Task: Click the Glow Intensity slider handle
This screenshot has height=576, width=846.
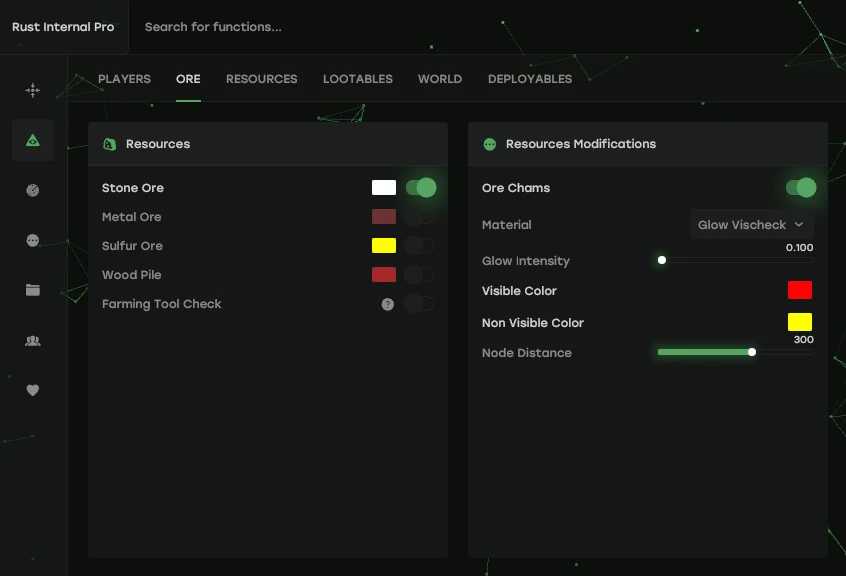Action: click(x=661, y=260)
